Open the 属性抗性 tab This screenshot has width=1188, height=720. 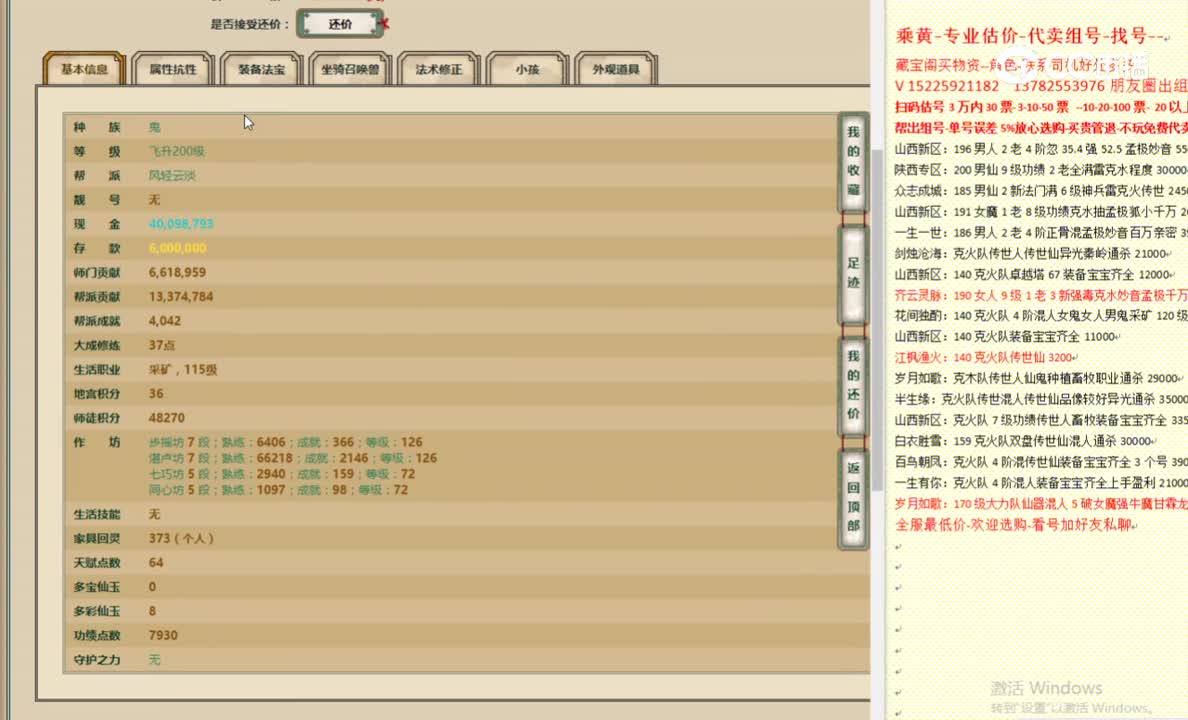click(x=173, y=69)
